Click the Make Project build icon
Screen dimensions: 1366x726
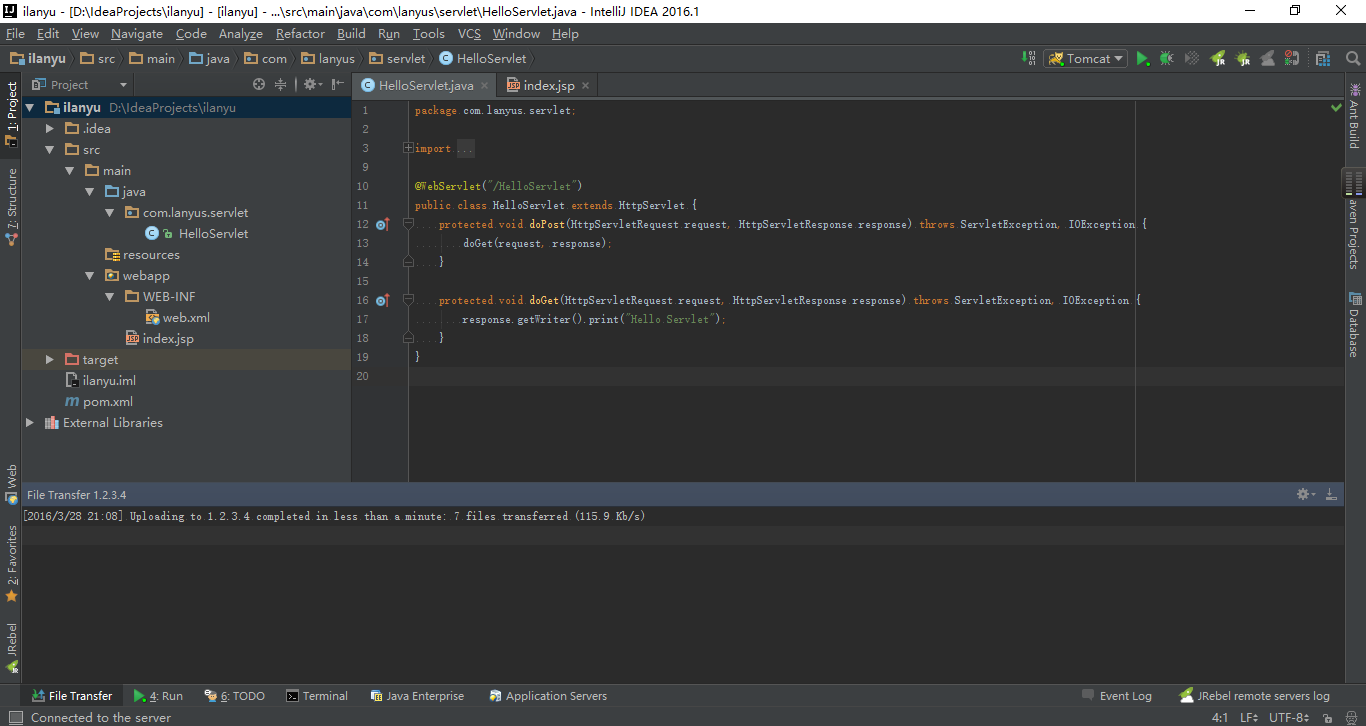point(1029,59)
